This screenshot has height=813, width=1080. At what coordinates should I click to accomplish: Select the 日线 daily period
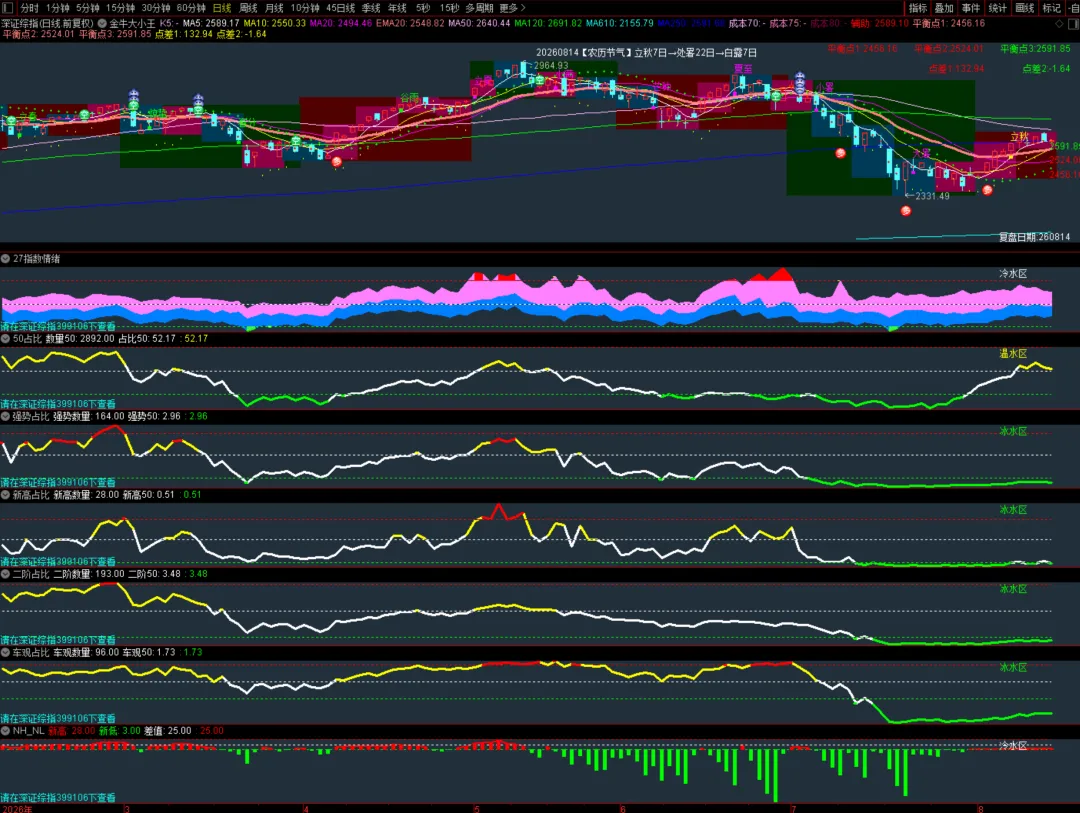(222, 8)
